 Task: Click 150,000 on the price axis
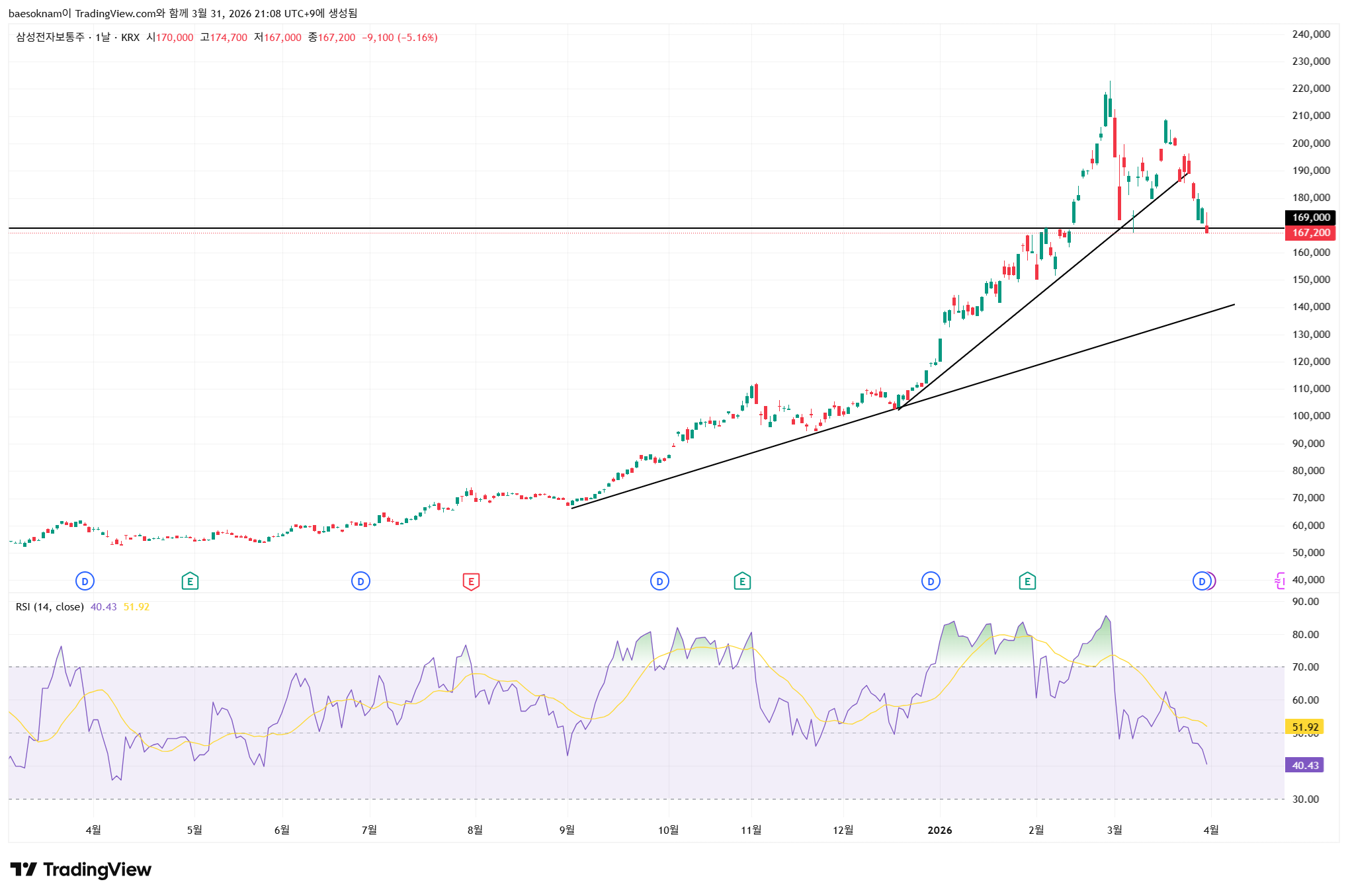tap(1311, 280)
